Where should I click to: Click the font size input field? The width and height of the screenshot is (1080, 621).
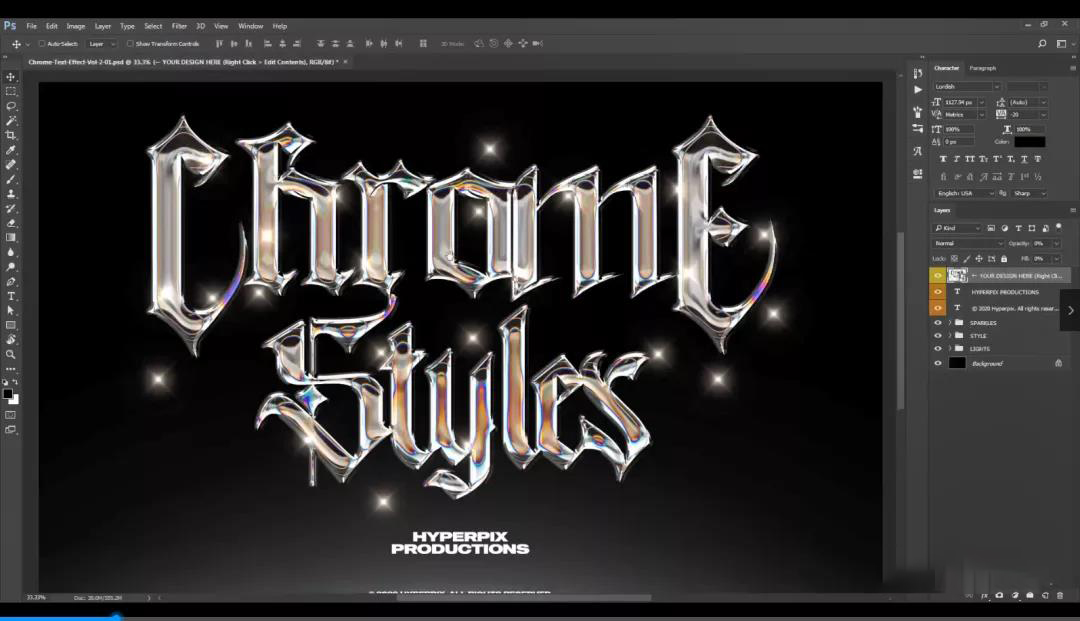958,102
